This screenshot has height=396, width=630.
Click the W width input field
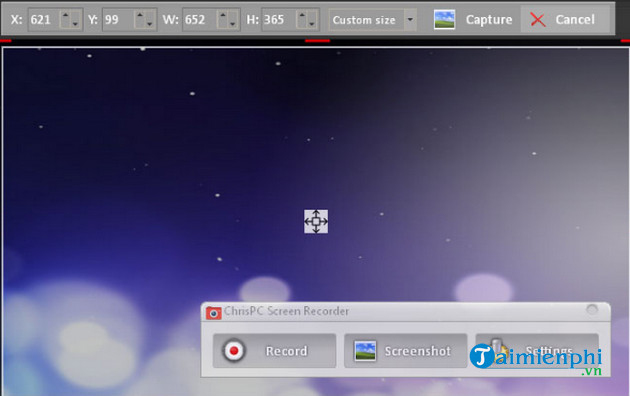pyautogui.click(x=199, y=20)
